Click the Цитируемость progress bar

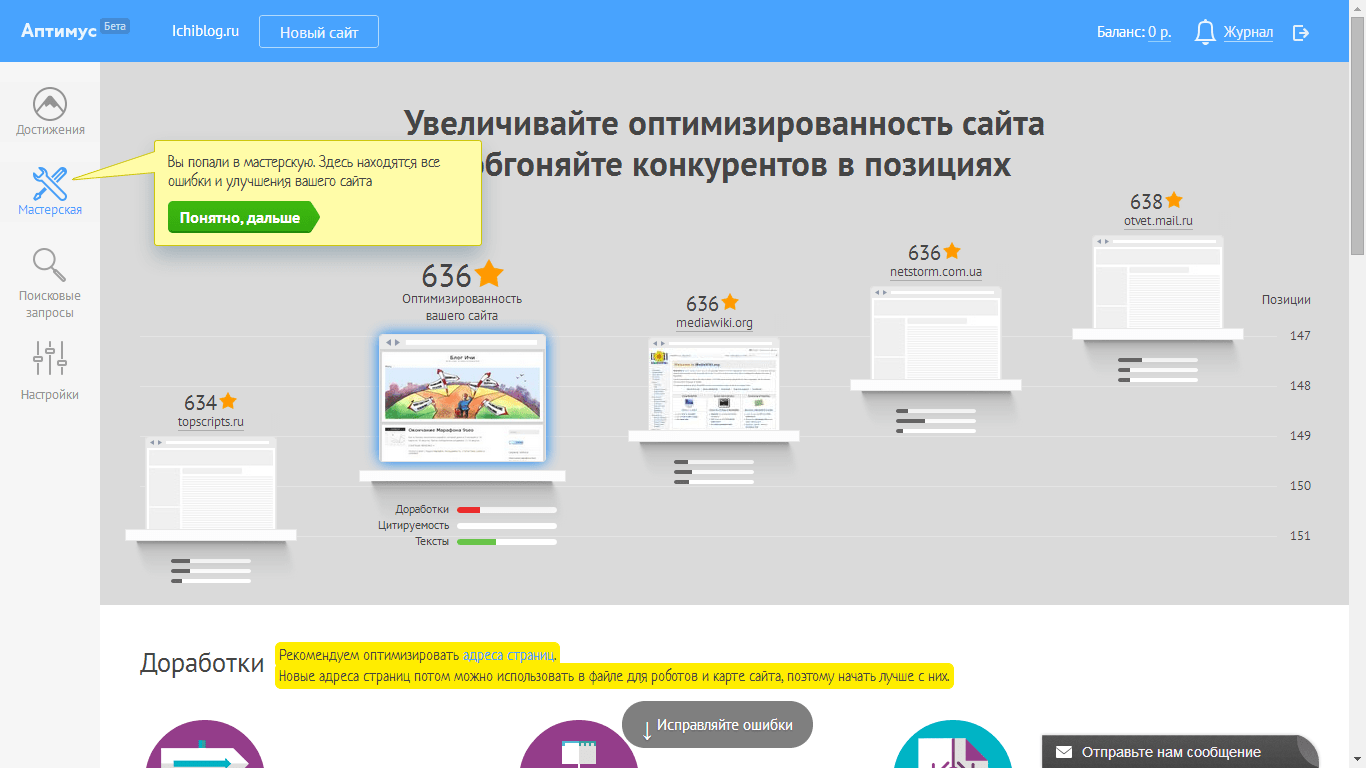pyautogui.click(x=507, y=526)
